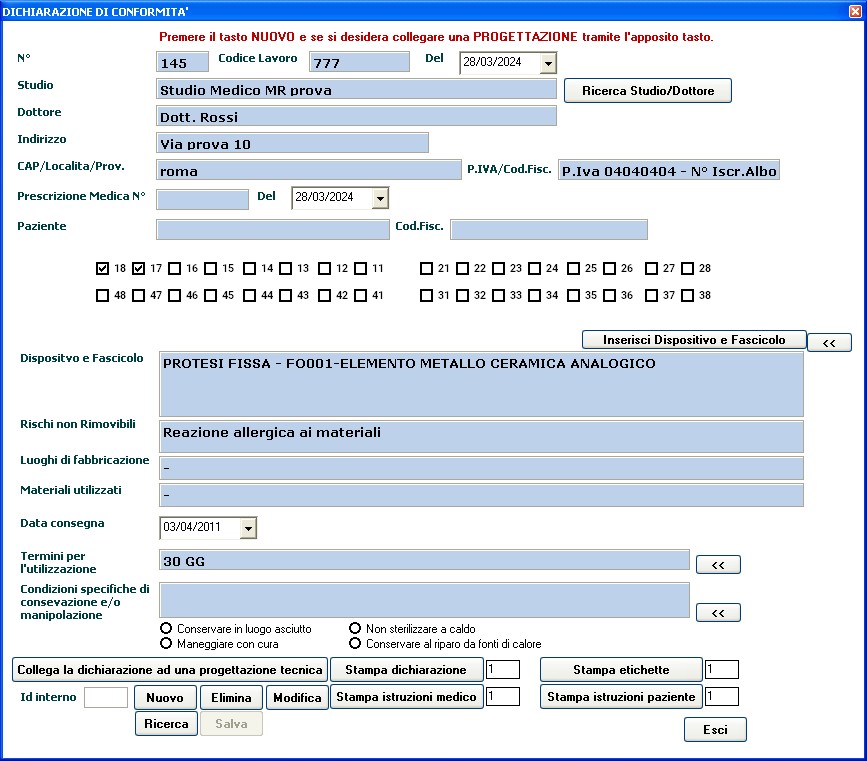Select Maneggiare con cura option
The height and width of the screenshot is (761, 867).
[x=166, y=643]
